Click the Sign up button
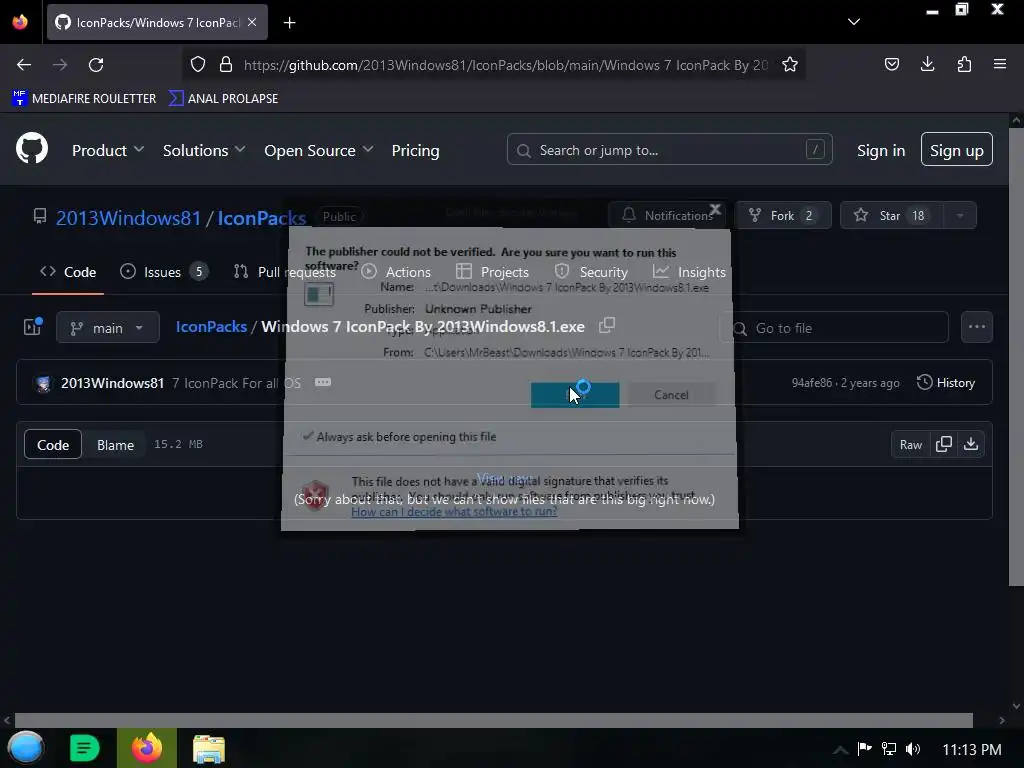1024x768 pixels. click(x=957, y=150)
